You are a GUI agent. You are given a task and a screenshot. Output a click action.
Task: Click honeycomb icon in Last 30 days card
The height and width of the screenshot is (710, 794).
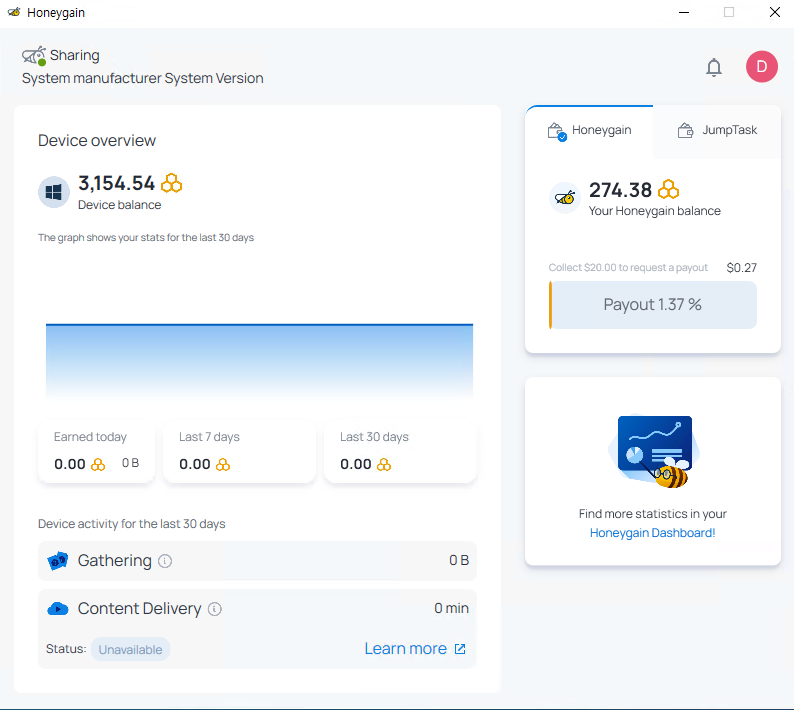[384, 464]
